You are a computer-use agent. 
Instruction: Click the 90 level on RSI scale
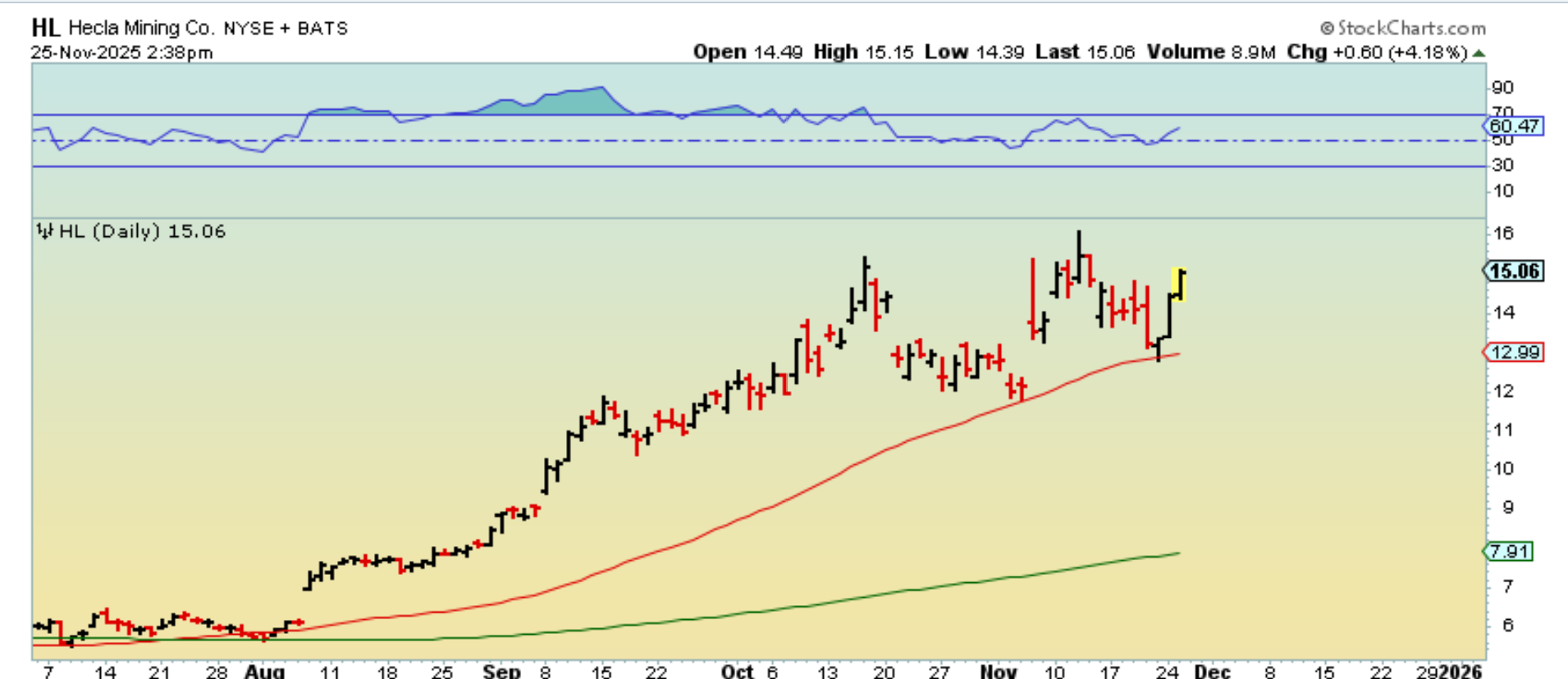(1502, 88)
